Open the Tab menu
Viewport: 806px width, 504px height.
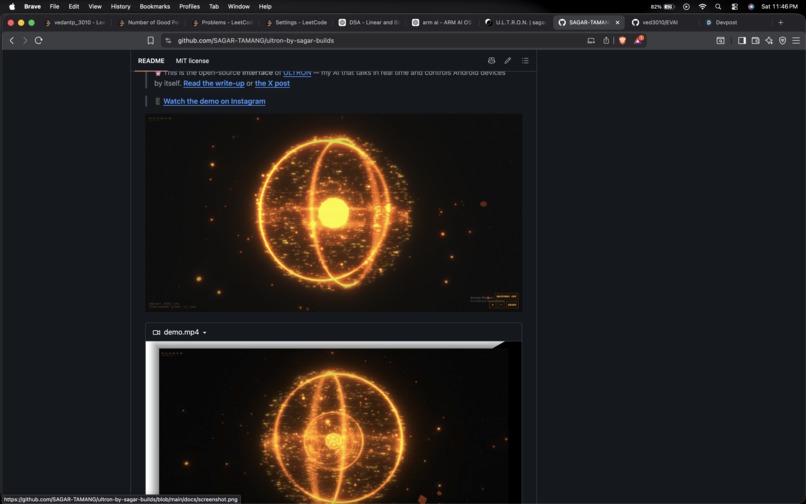click(x=214, y=7)
